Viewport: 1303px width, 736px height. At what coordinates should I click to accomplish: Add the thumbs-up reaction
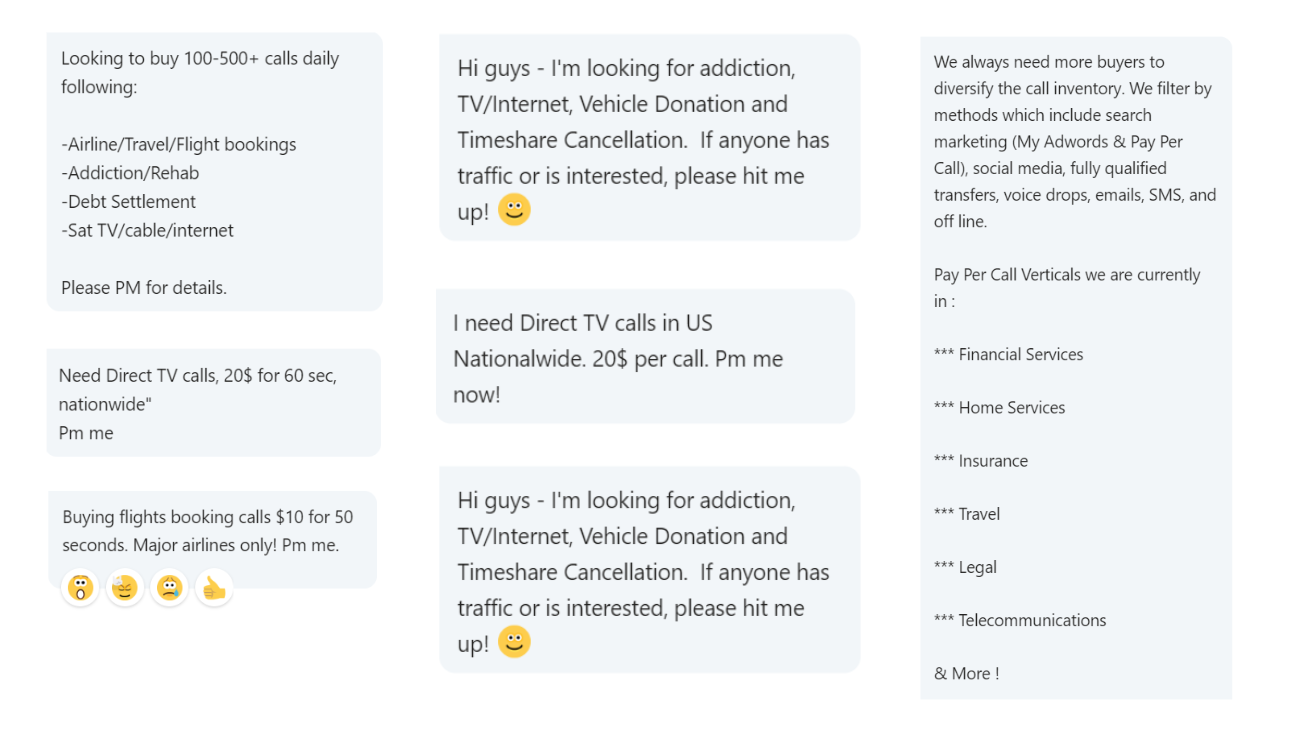214,588
